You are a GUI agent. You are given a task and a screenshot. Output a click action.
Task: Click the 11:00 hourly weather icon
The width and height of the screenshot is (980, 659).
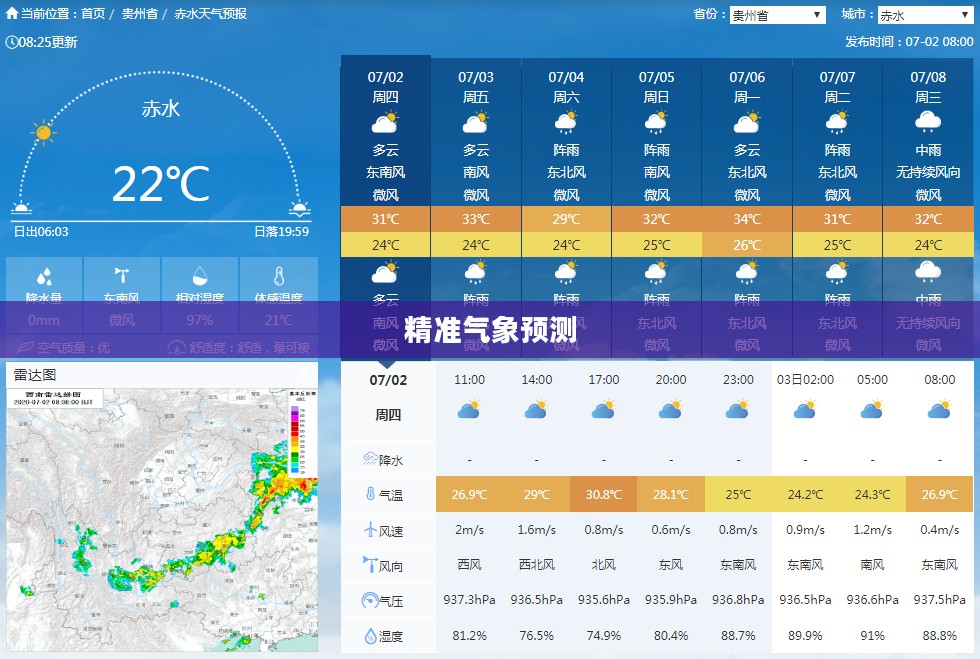tap(469, 410)
